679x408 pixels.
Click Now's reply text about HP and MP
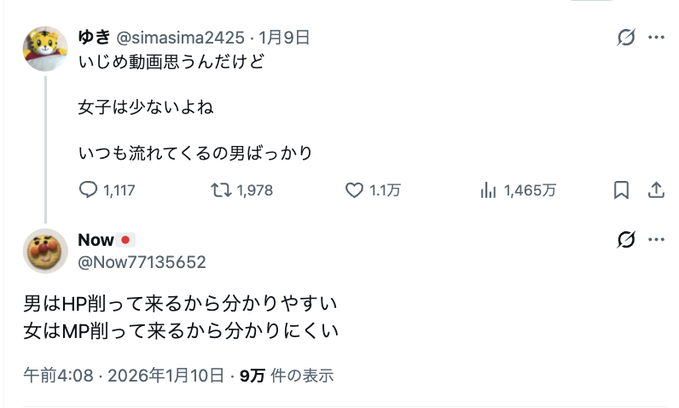point(182,315)
